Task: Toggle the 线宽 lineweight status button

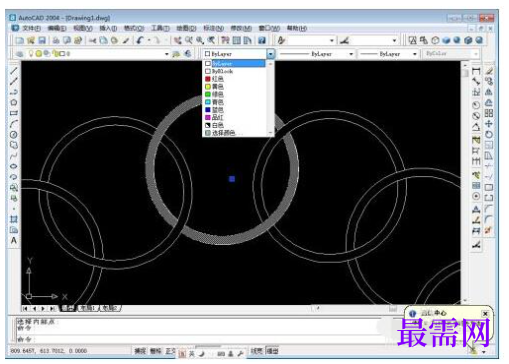Action: click(256, 351)
